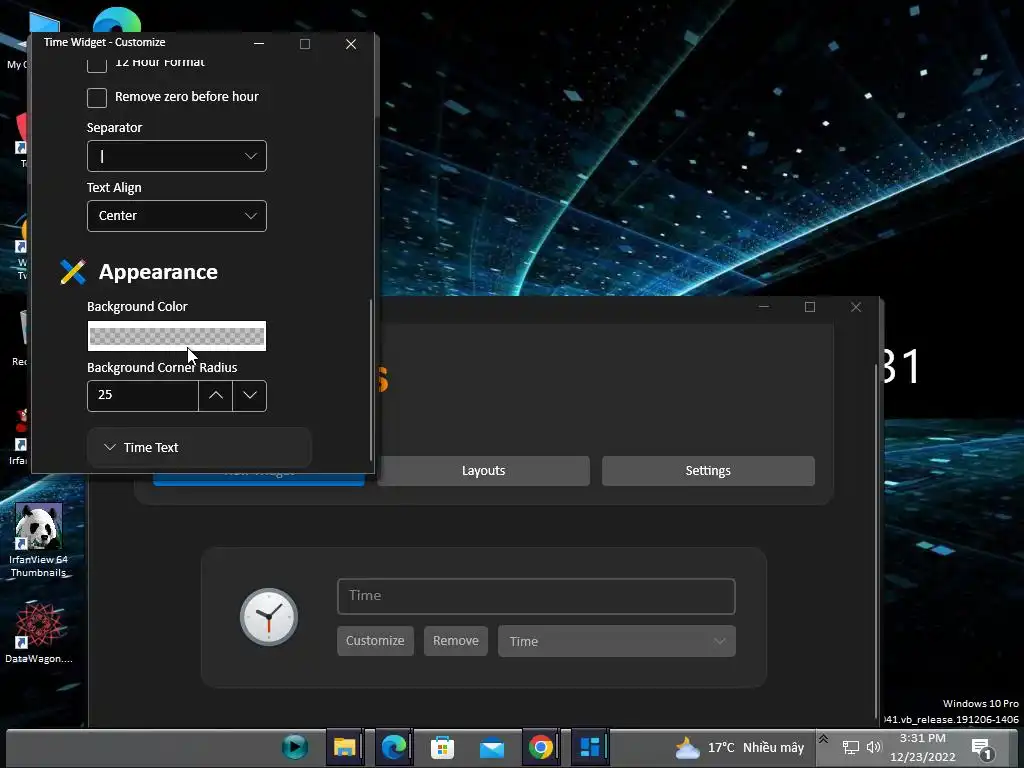Open Google Chrome from the taskbar
The height and width of the screenshot is (768, 1024).
tap(540, 746)
